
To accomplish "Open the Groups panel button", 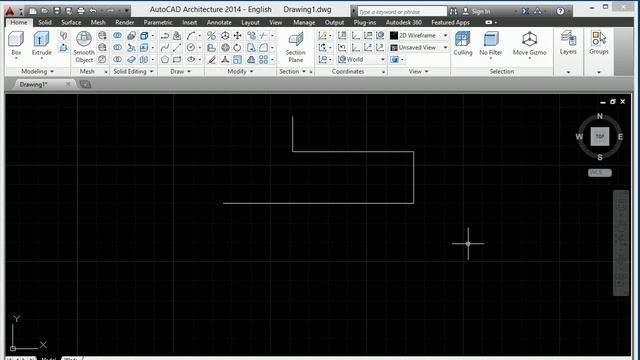I will (598, 43).
